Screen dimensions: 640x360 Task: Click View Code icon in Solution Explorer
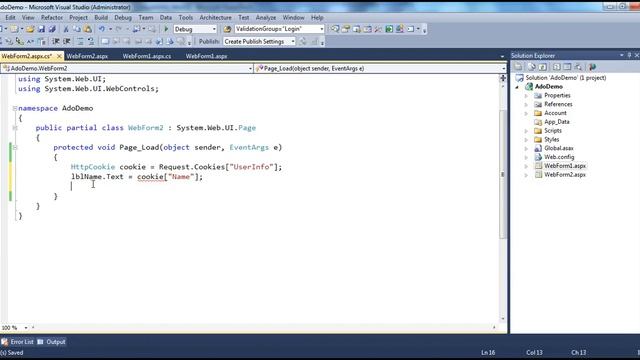[557, 67]
